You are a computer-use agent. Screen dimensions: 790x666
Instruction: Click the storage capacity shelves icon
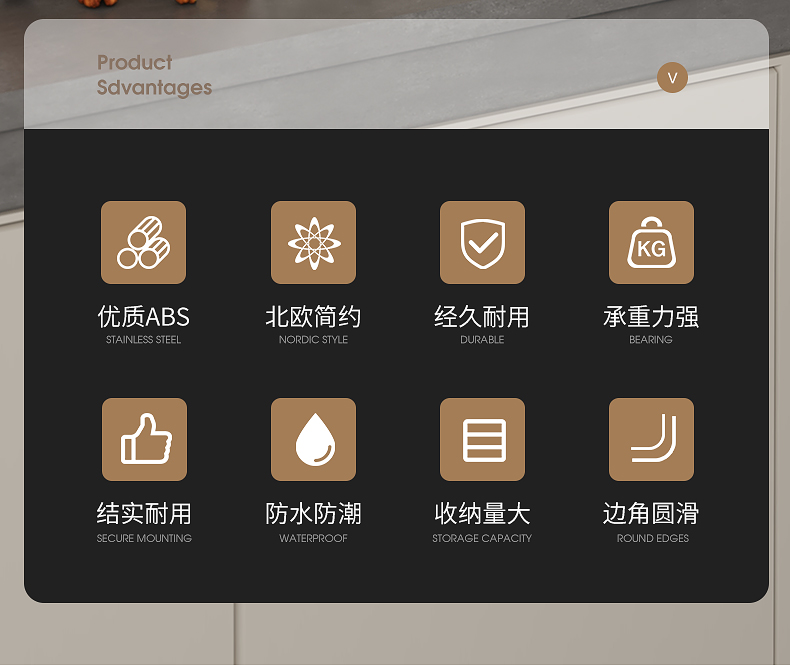482,439
